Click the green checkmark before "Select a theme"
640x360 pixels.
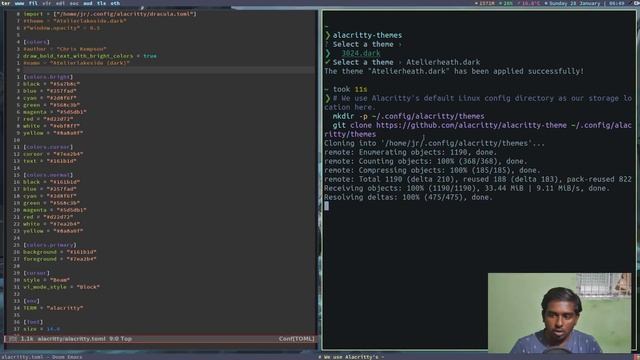pos(327,62)
